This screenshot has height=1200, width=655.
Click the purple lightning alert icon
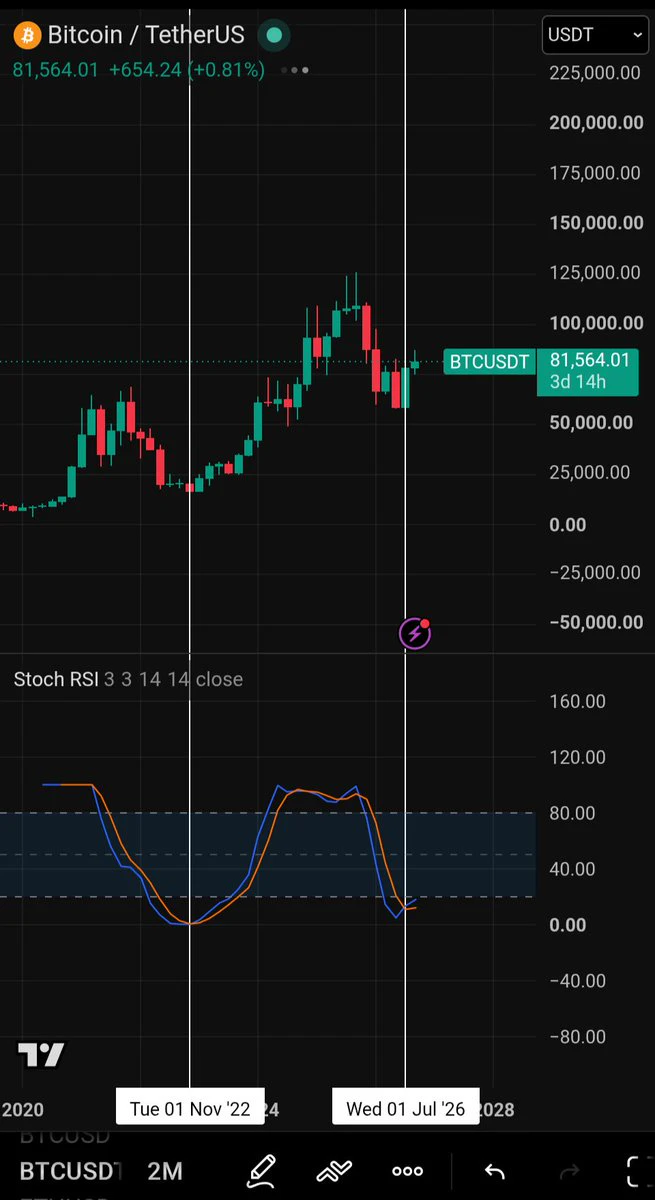415,633
